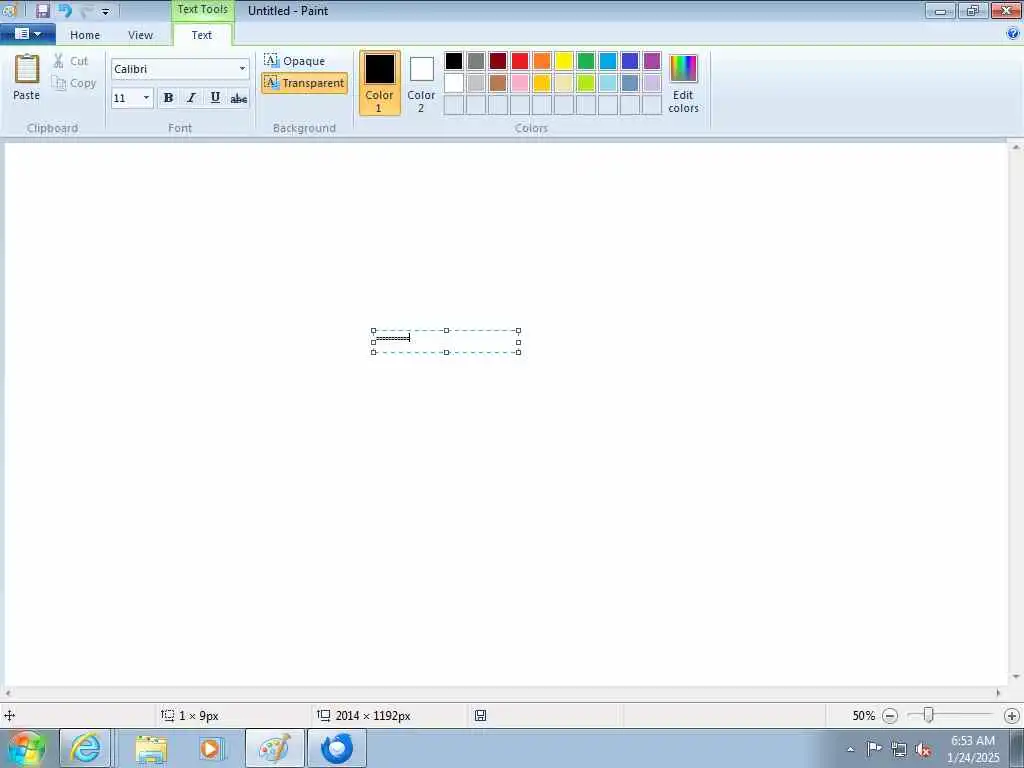The height and width of the screenshot is (768, 1024).
Task: Select Color 2 background button
Action: [421, 83]
